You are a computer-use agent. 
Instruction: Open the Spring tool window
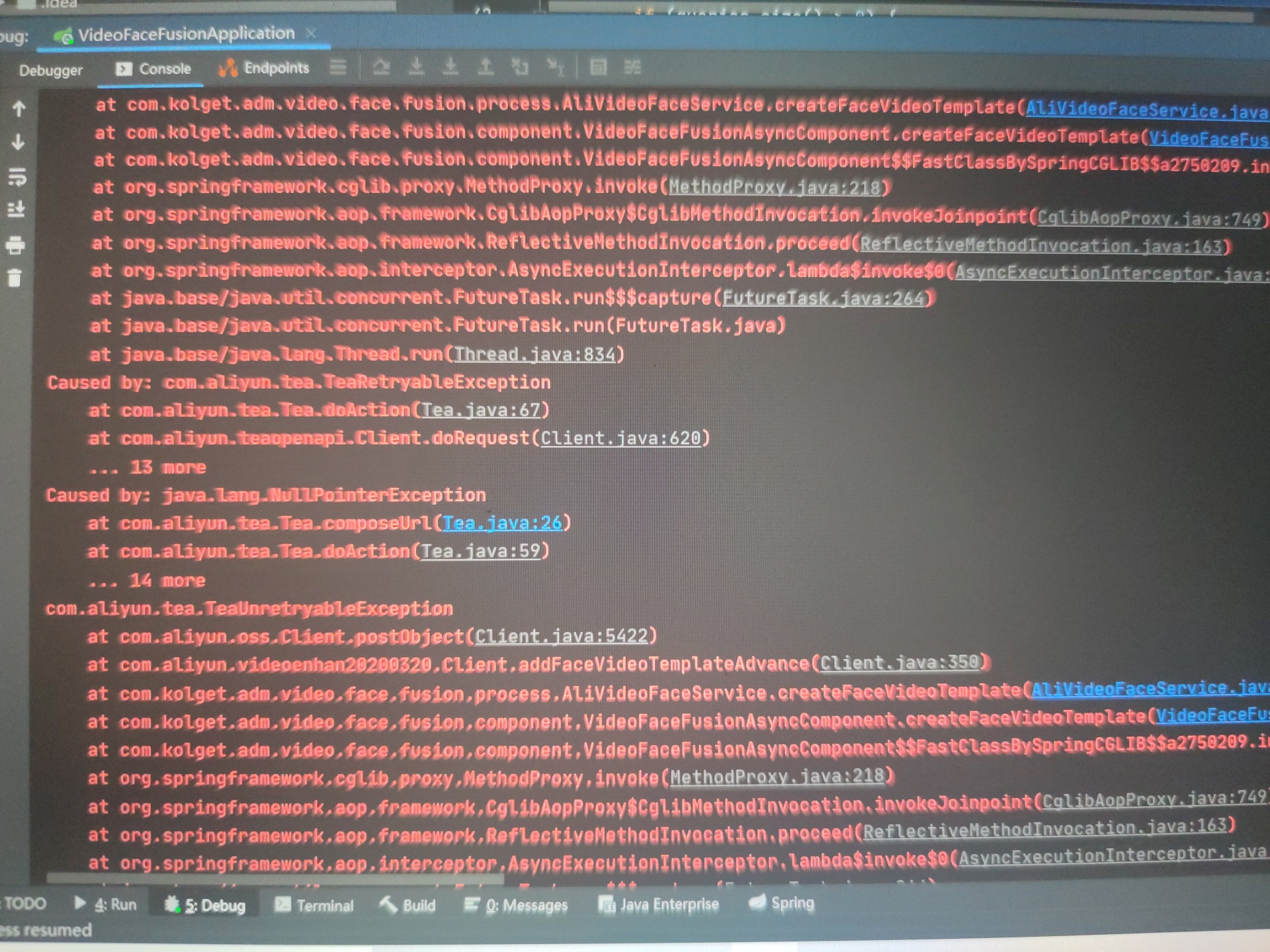[781, 903]
